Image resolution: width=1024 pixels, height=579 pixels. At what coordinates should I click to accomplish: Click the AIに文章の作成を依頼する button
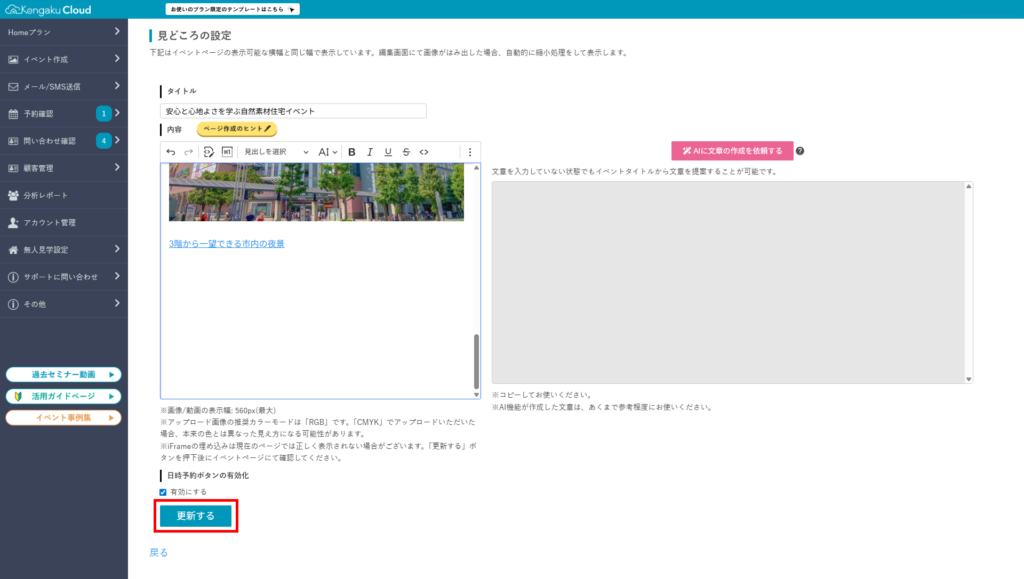click(732, 151)
